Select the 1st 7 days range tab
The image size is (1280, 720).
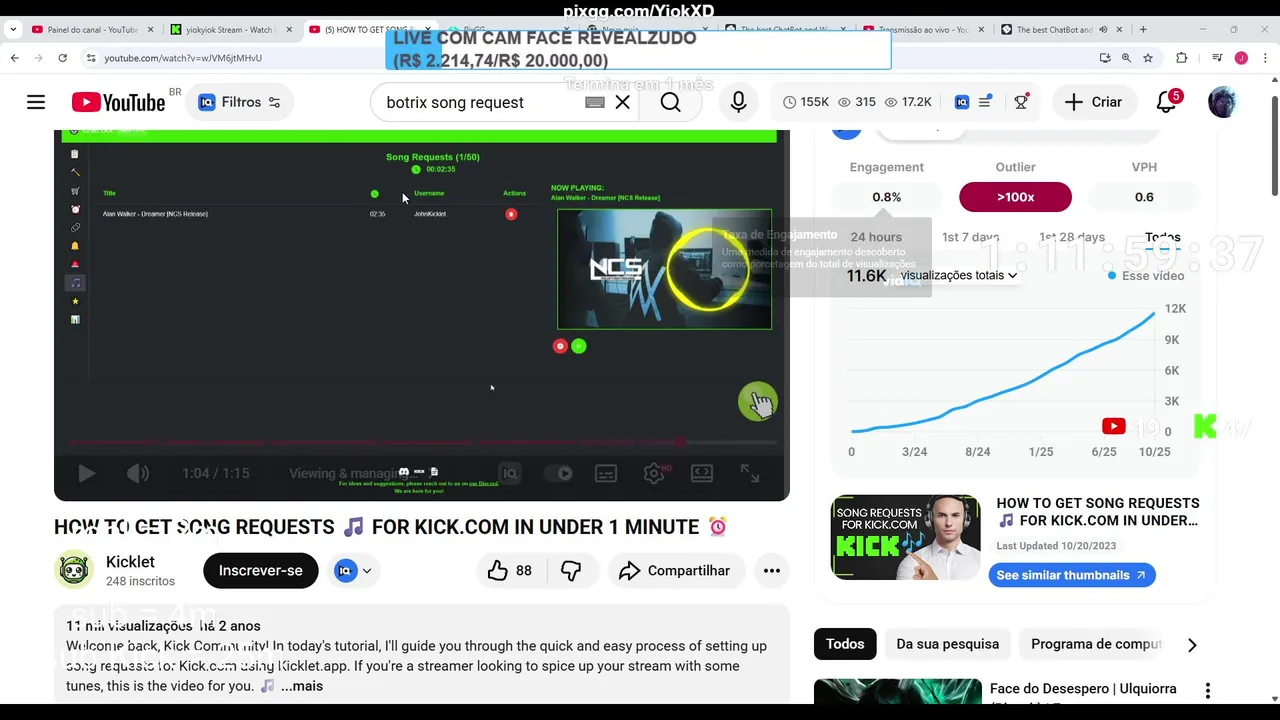(970, 237)
